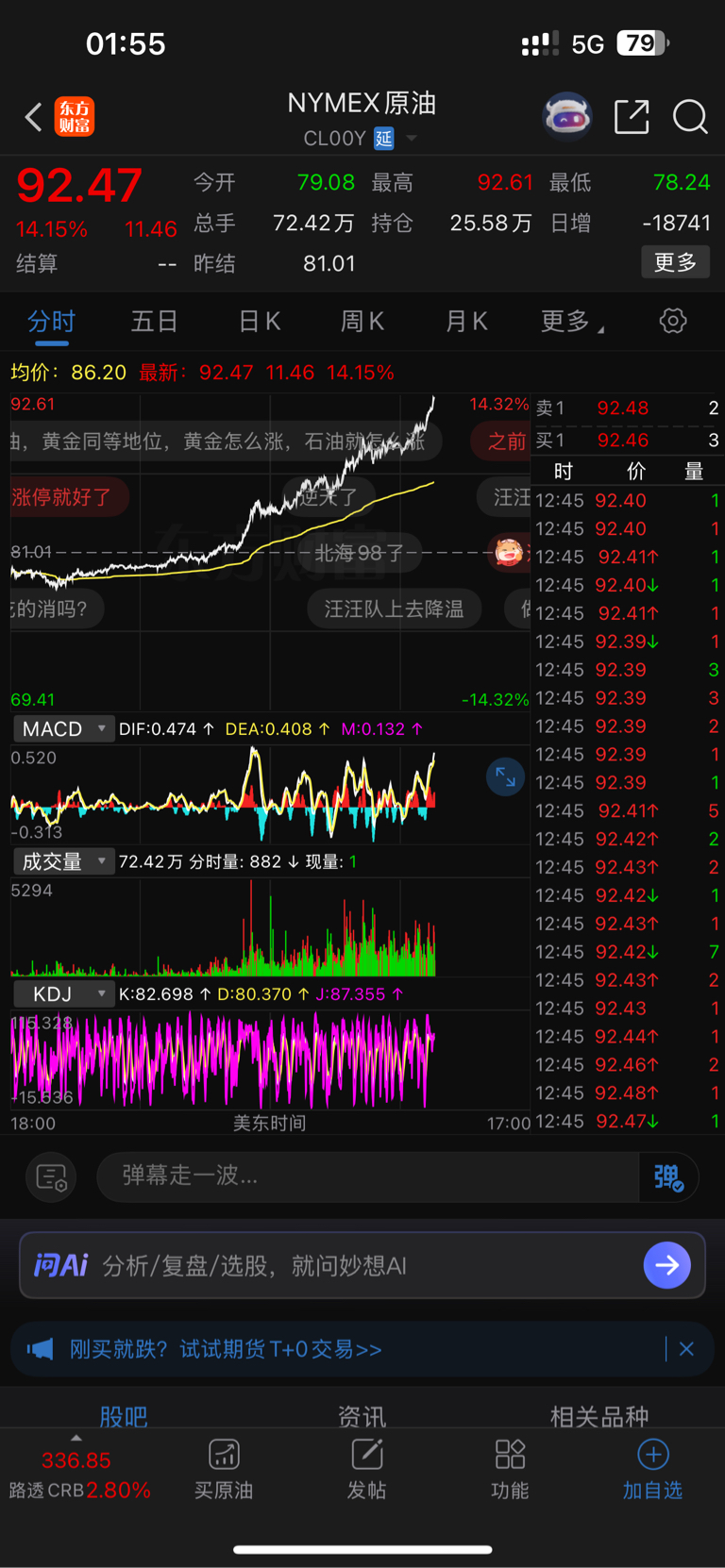The image size is (725, 1568).
Task: Tap 分时量: 882 volume readout
Action: pyautogui.click(x=244, y=861)
